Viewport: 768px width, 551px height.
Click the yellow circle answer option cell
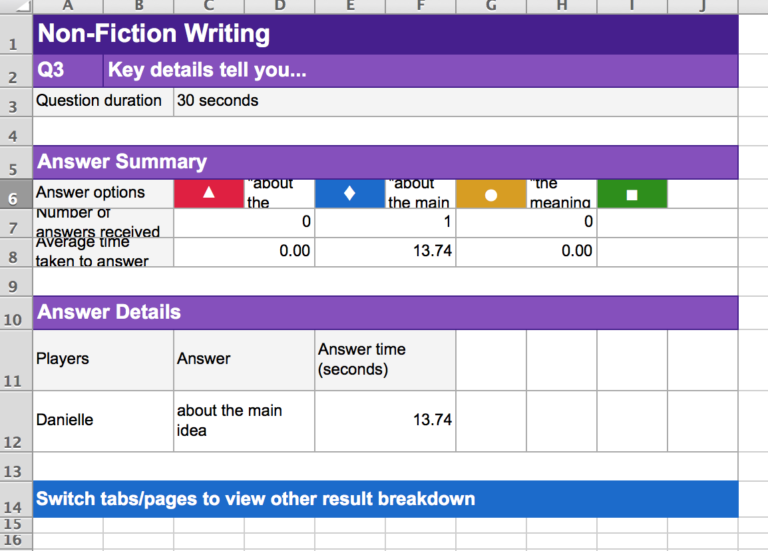(490, 194)
